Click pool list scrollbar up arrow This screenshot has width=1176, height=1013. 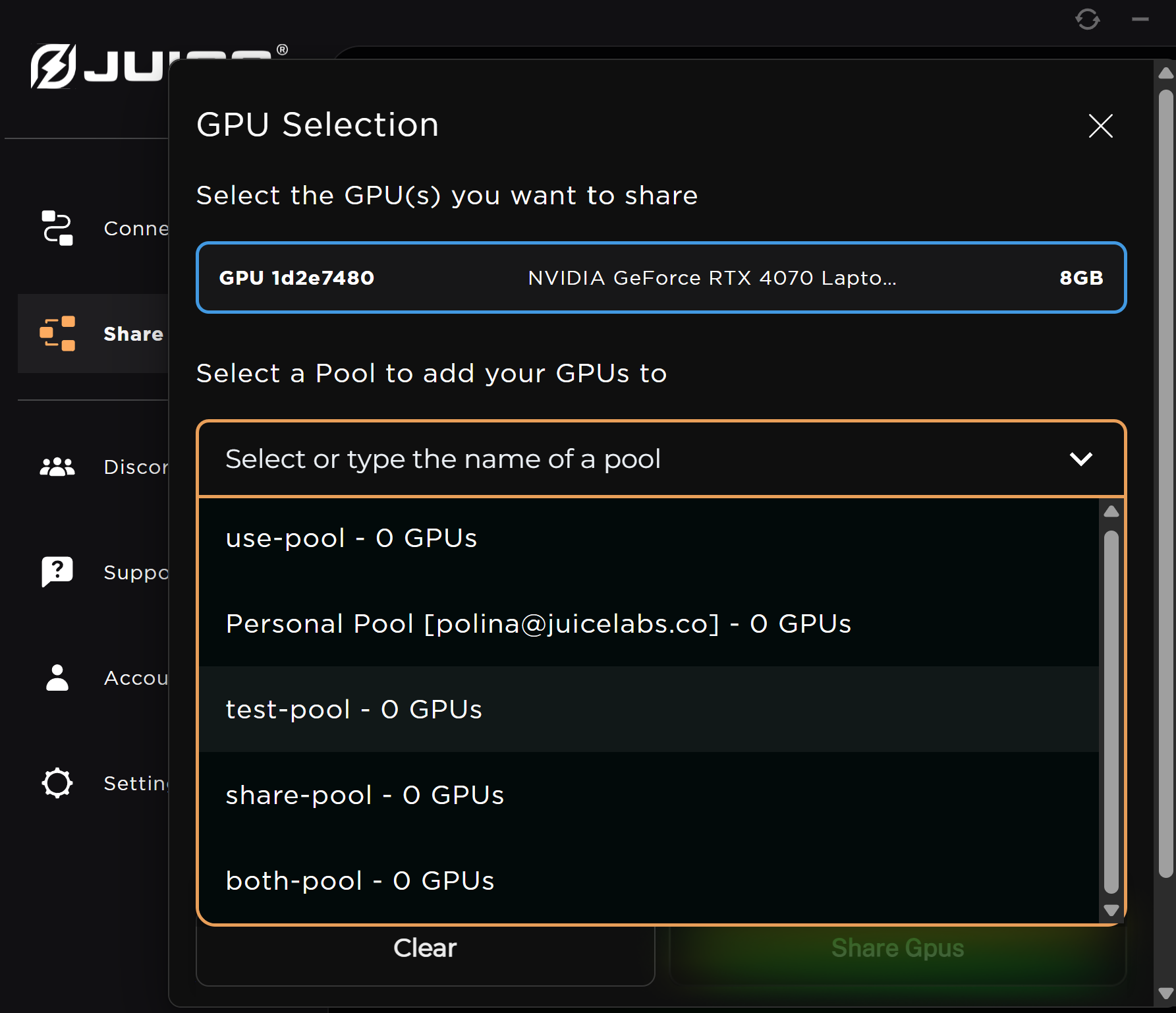coord(1111,511)
